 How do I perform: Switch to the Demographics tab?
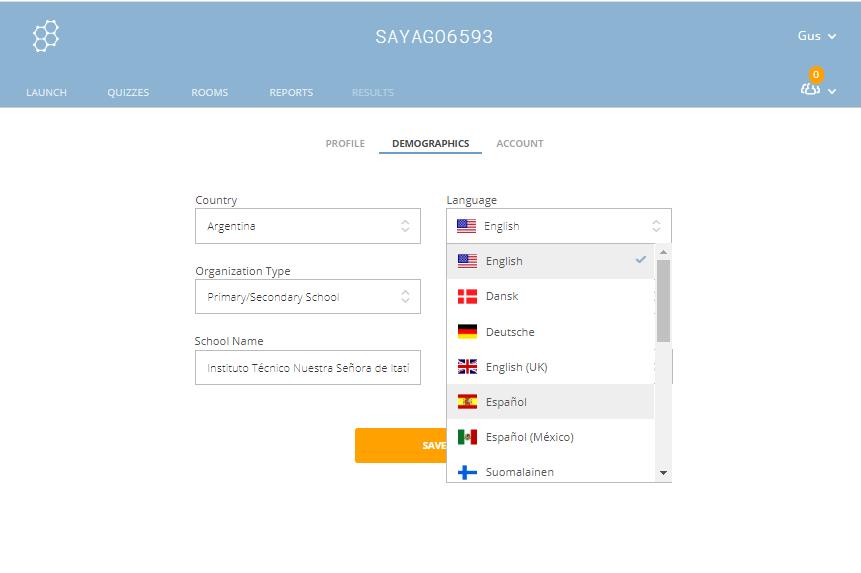coord(430,143)
